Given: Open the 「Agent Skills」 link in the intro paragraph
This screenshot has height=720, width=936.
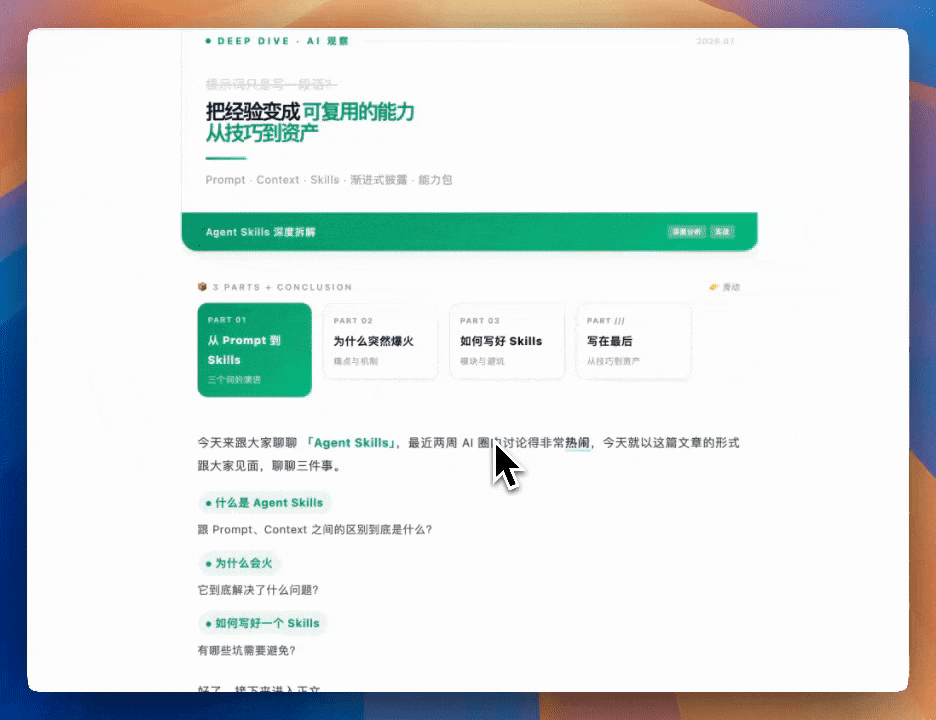Looking at the screenshot, I should [x=350, y=443].
